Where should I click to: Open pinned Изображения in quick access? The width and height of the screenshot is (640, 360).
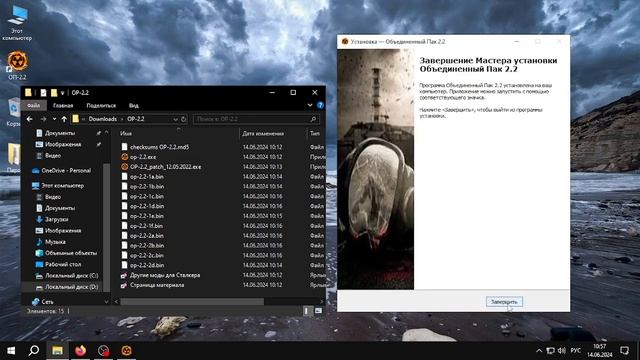[x=63, y=144]
